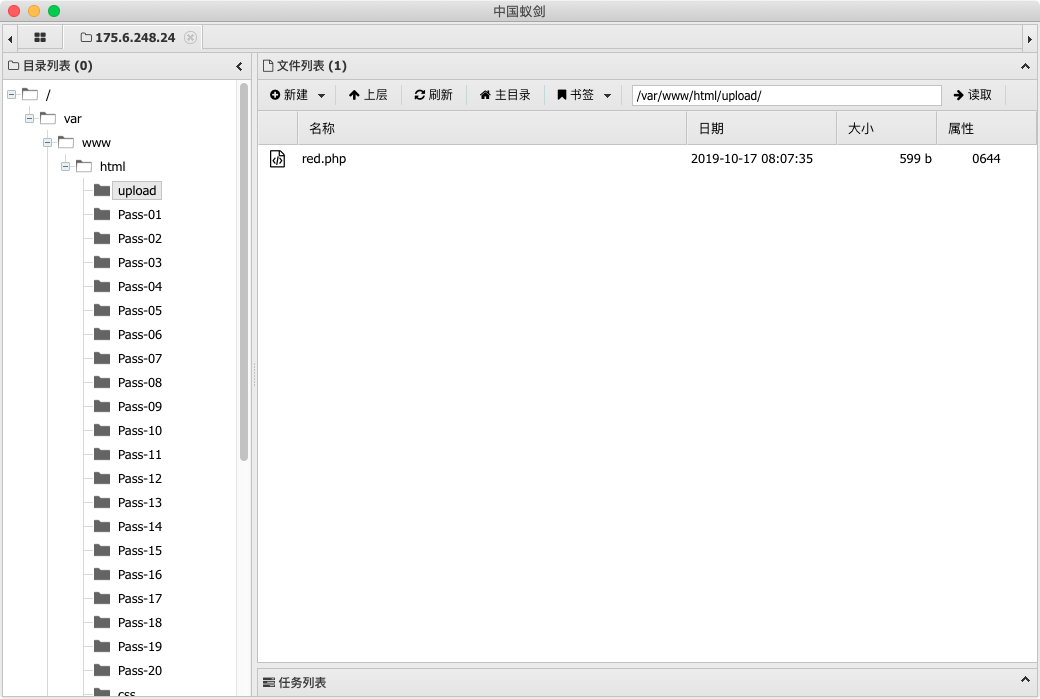Click the 任务列表 task list header
Screen dimensions: 1040x699
click(x=294, y=682)
